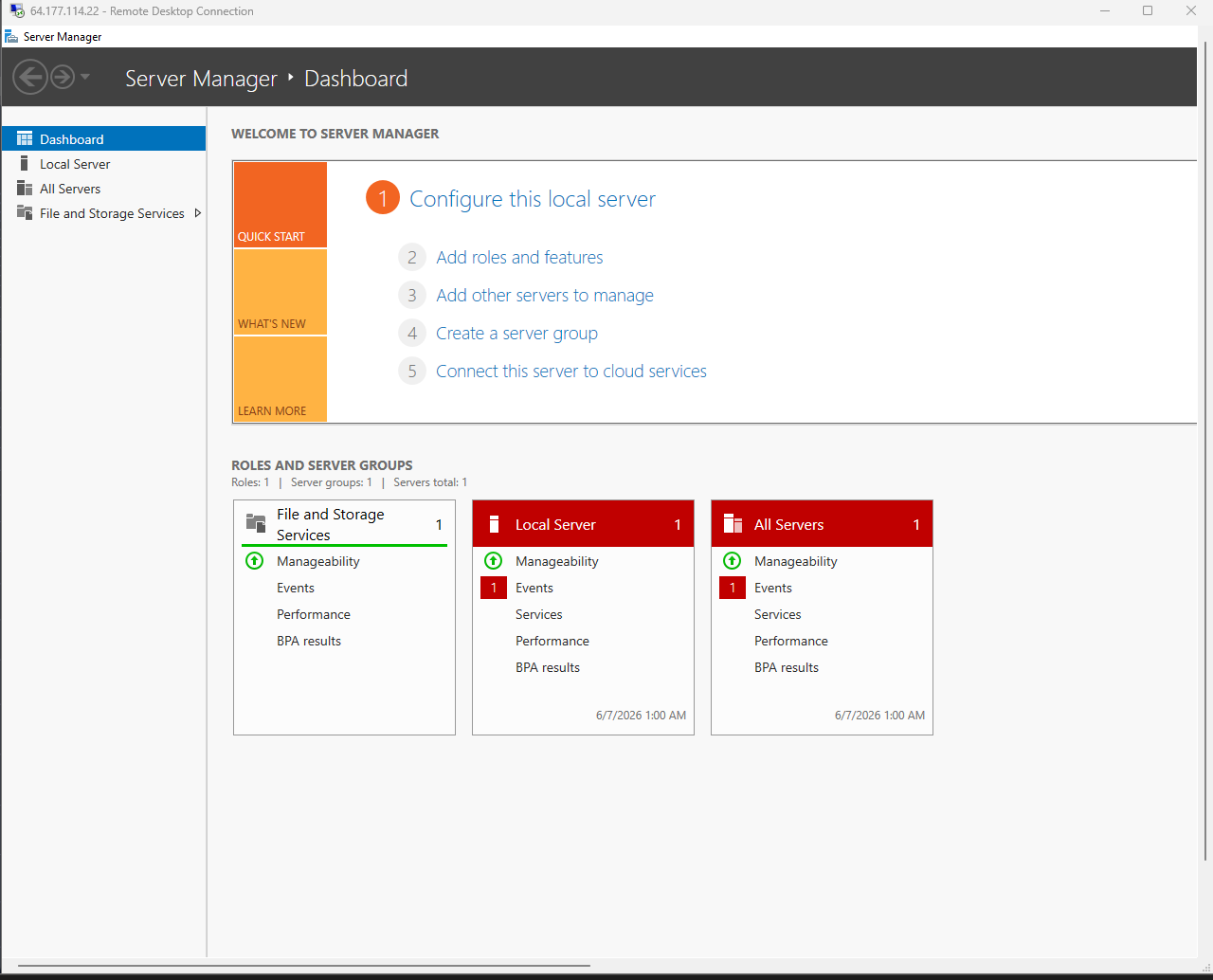Screen dimensions: 1213x980
Task: Click the orange step 1 circle
Action: click(383, 197)
